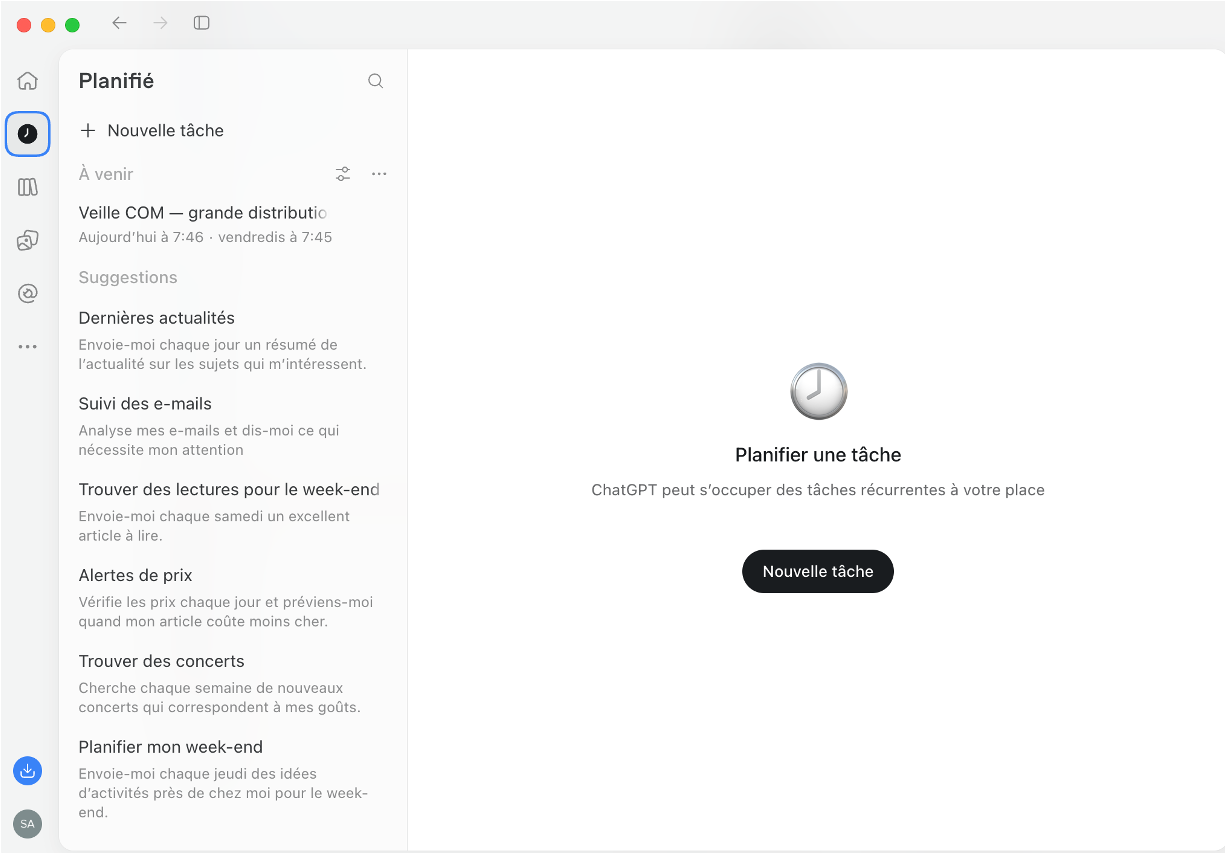Open the Images gallery sidebar icon
This screenshot has width=1226, height=854.
[x=28, y=240]
